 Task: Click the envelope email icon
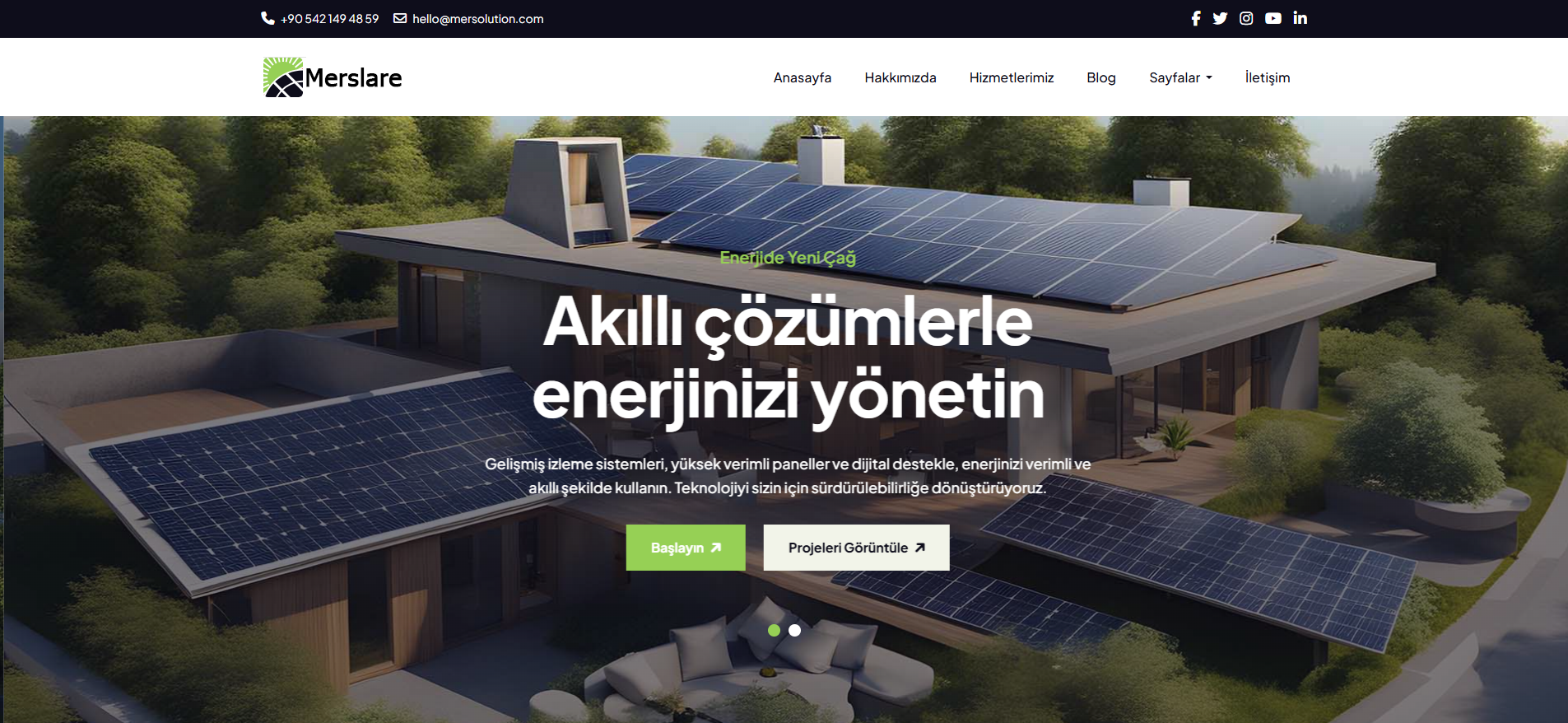tap(400, 18)
